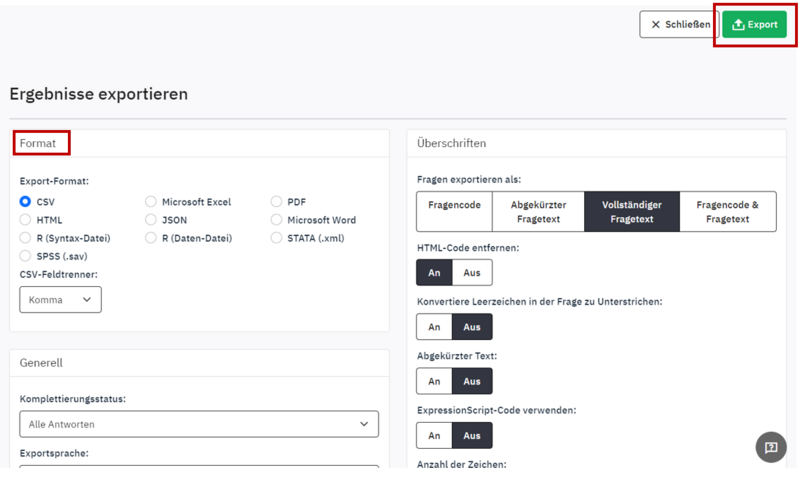Click the Überschriften panel heading
800x482 pixels.
(451, 143)
